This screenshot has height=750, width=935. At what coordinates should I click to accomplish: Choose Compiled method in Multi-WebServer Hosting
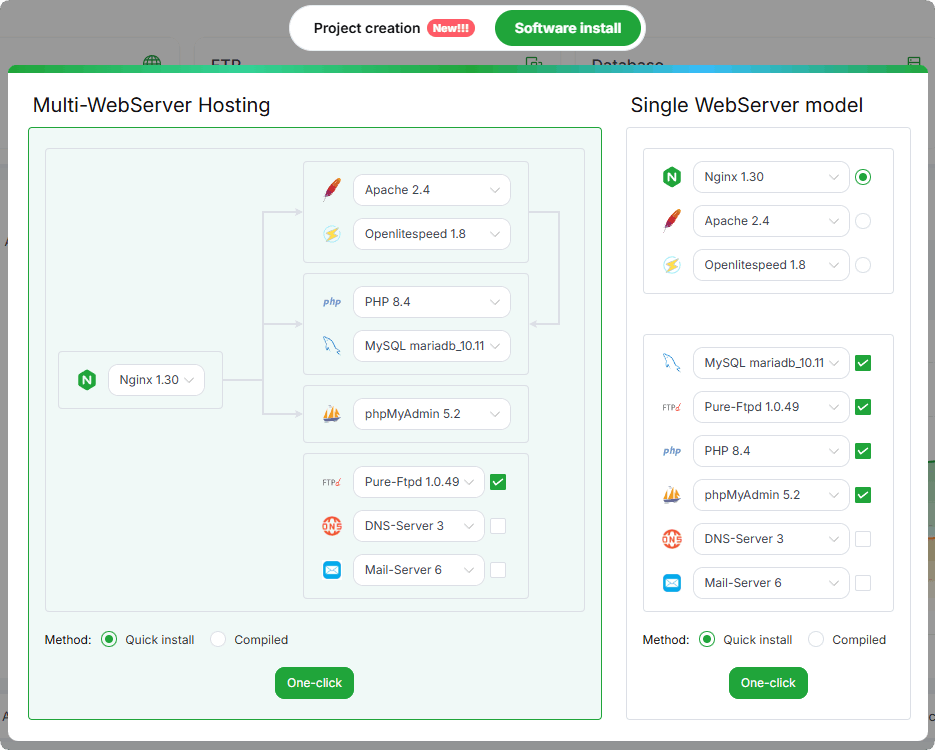tap(218, 639)
